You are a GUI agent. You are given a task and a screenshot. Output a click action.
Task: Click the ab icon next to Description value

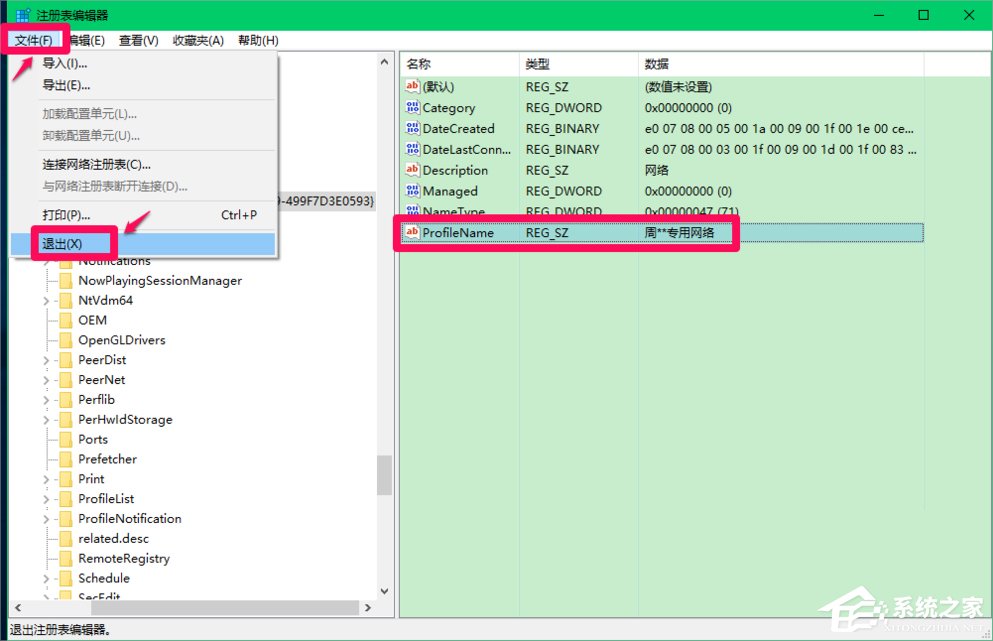[412, 170]
